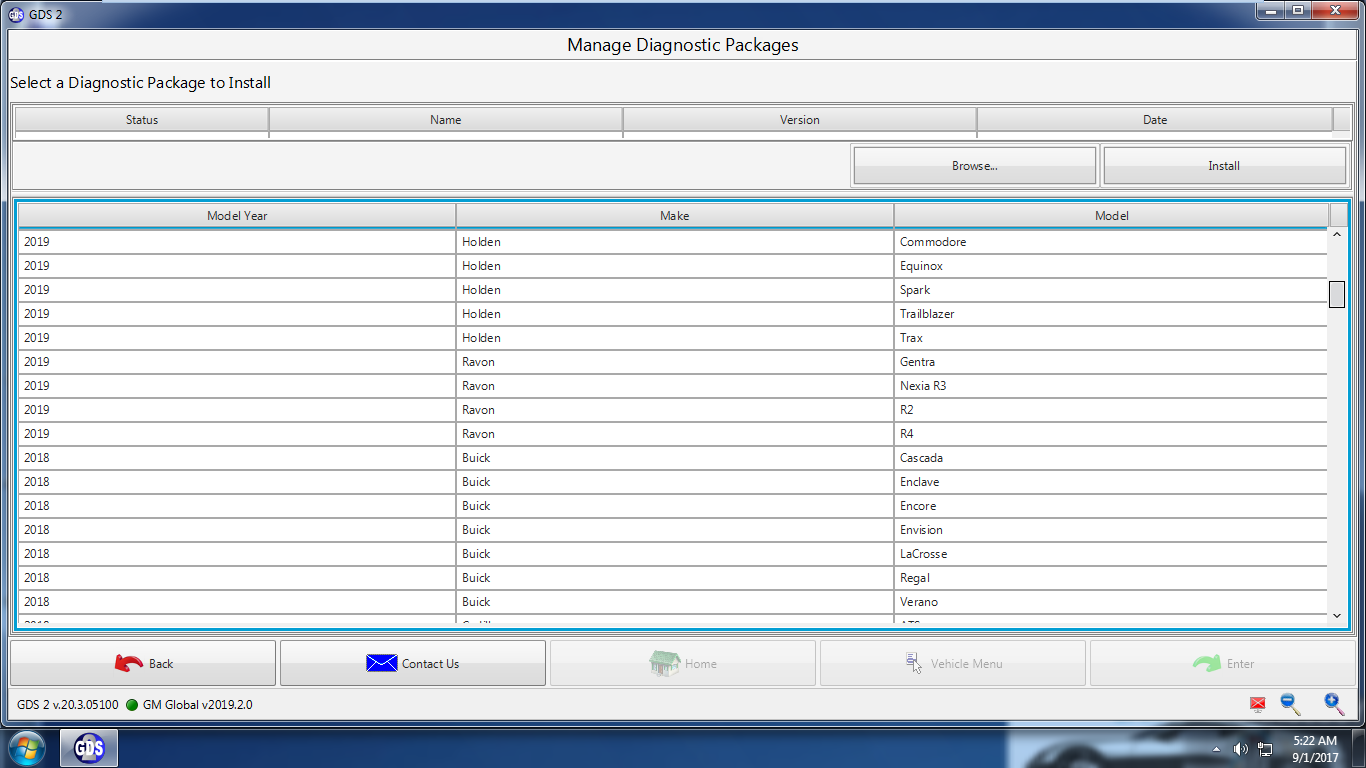1366x768 pixels.
Task: Sort by the Model column header
Action: (1112, 215)
